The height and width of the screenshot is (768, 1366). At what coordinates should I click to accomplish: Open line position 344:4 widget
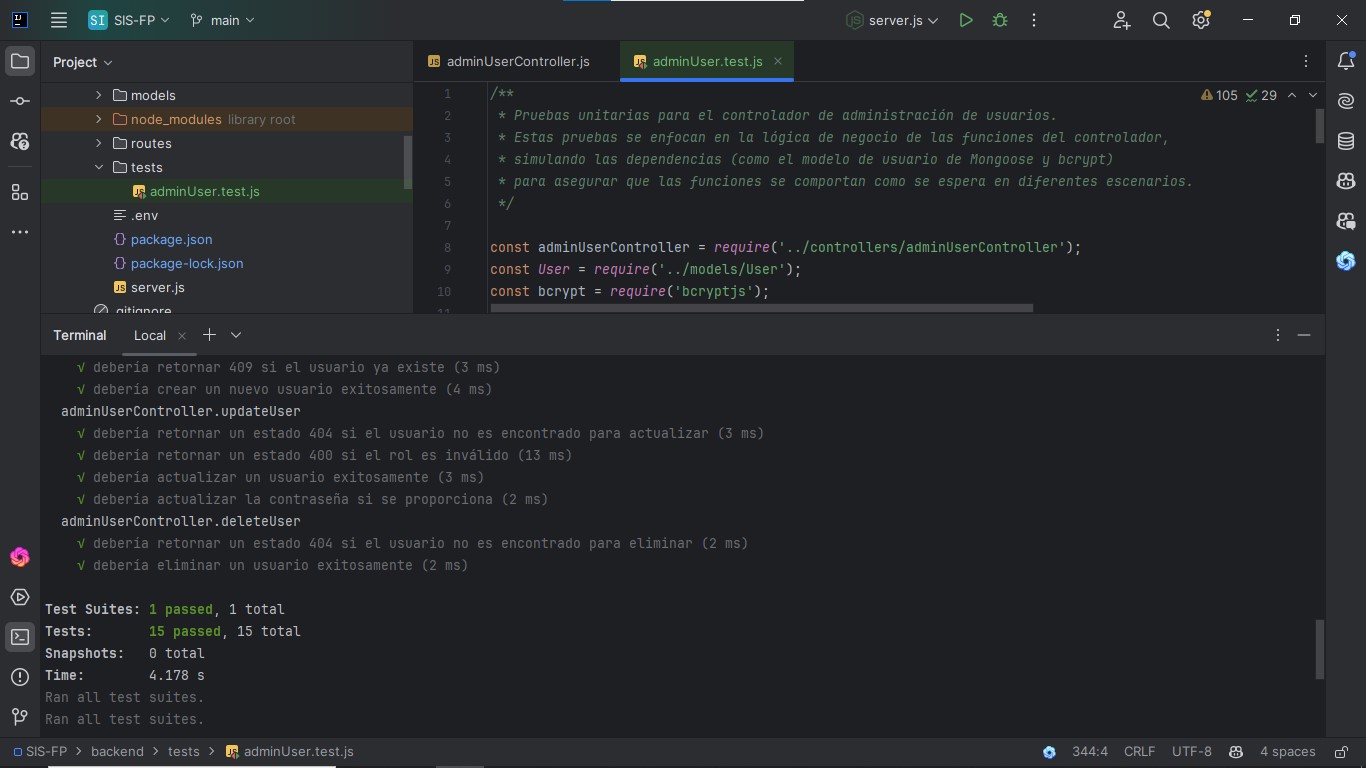click(x=1090, y=751)
